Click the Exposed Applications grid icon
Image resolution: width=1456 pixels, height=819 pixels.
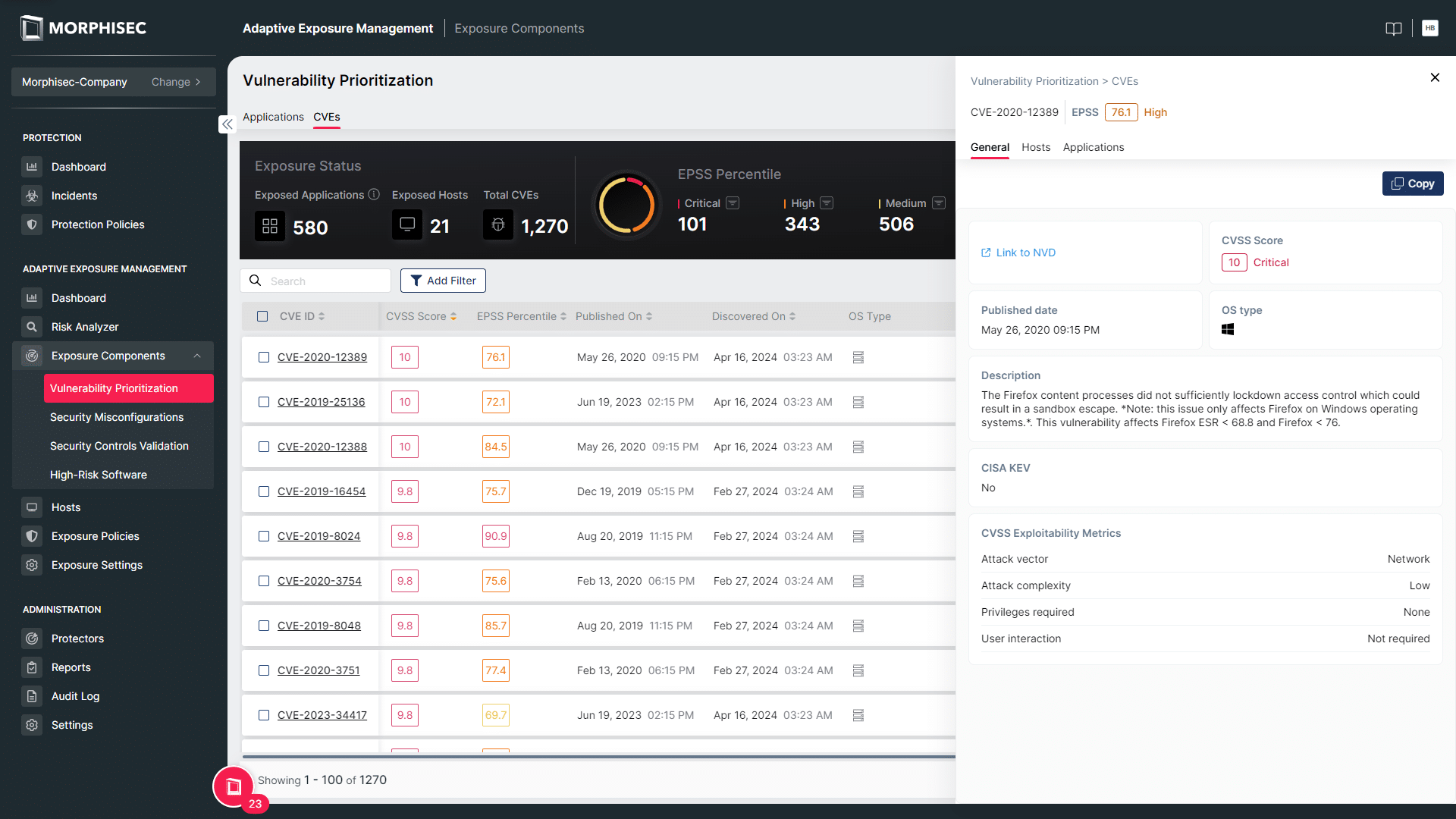[270, 226]
